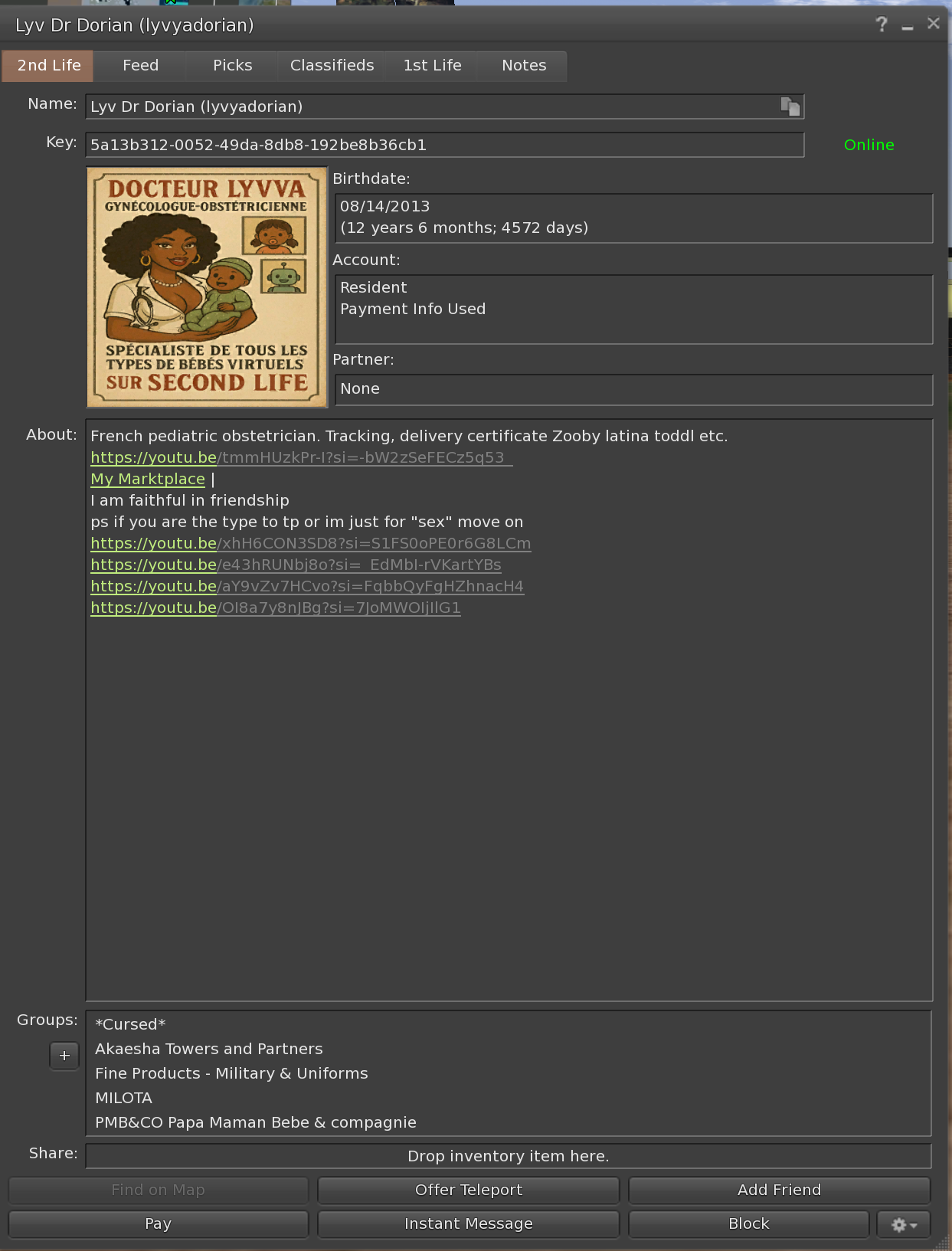The width and height of the screenshot is (952, 1251).
Task: Click the Instant Message button
Action: click(468, 1224)
